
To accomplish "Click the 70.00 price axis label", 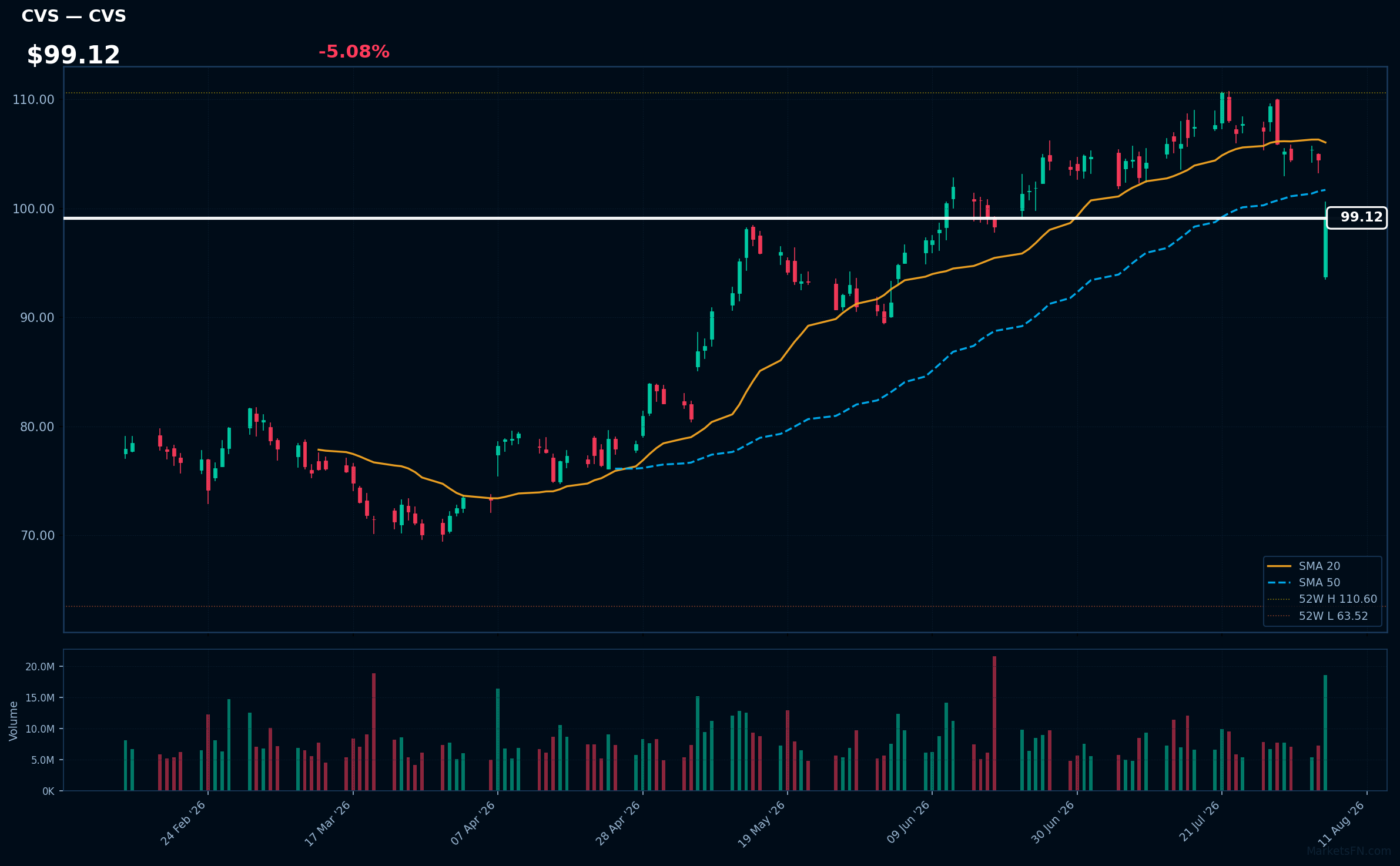I will click(37, 535).
